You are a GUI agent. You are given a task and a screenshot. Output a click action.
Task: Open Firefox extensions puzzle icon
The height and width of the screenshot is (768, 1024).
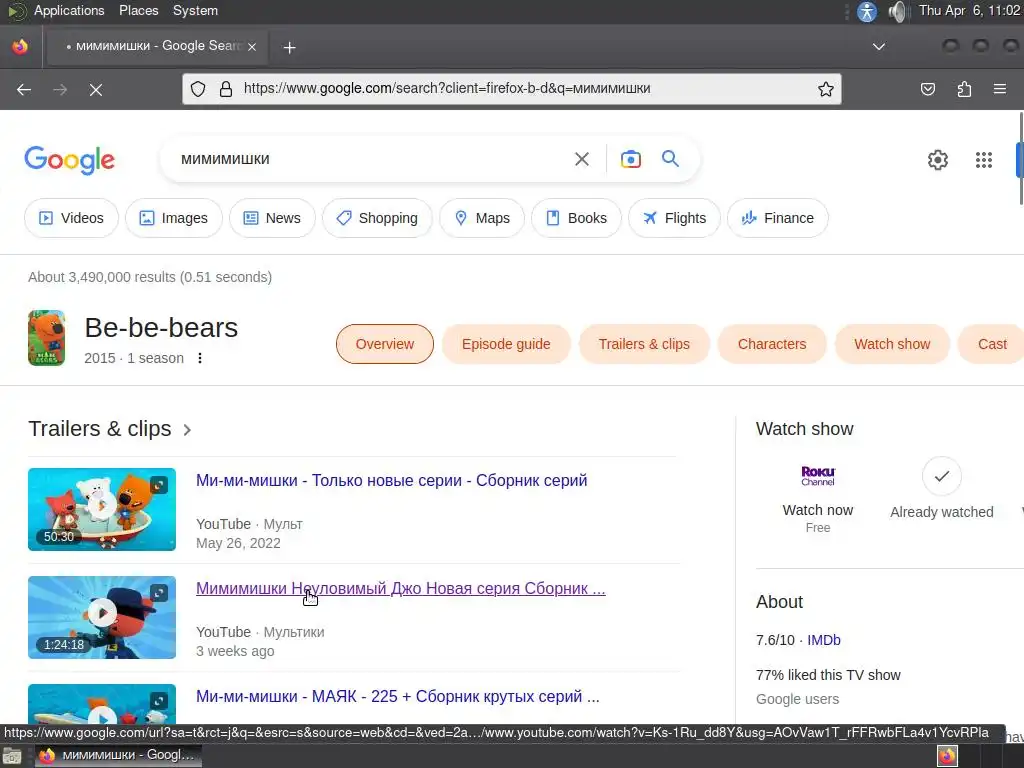tap(964, 89)
